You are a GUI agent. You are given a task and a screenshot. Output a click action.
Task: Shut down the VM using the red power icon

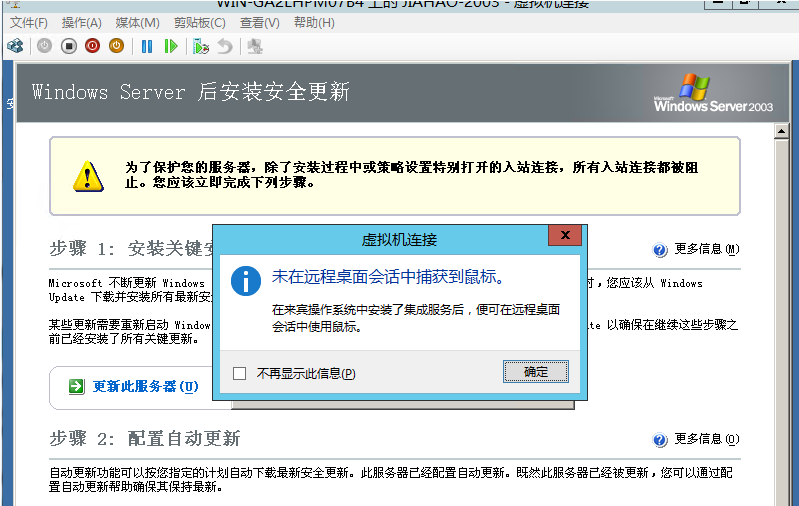[x=92, y=46]
